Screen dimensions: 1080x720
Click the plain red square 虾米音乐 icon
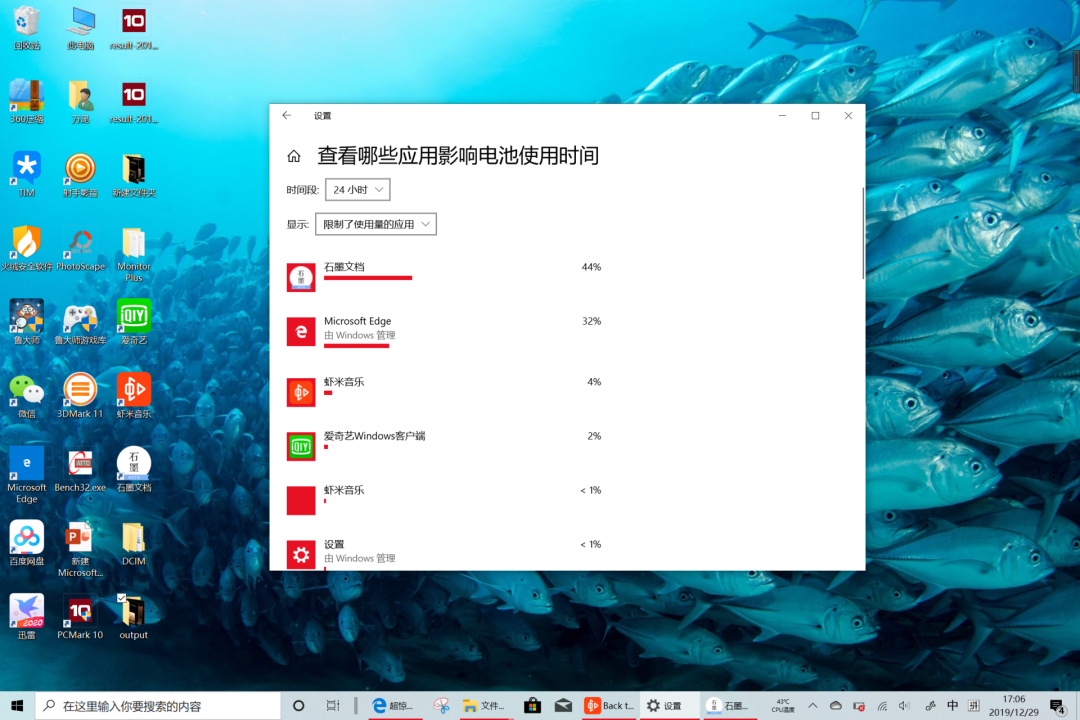point(301,500)
